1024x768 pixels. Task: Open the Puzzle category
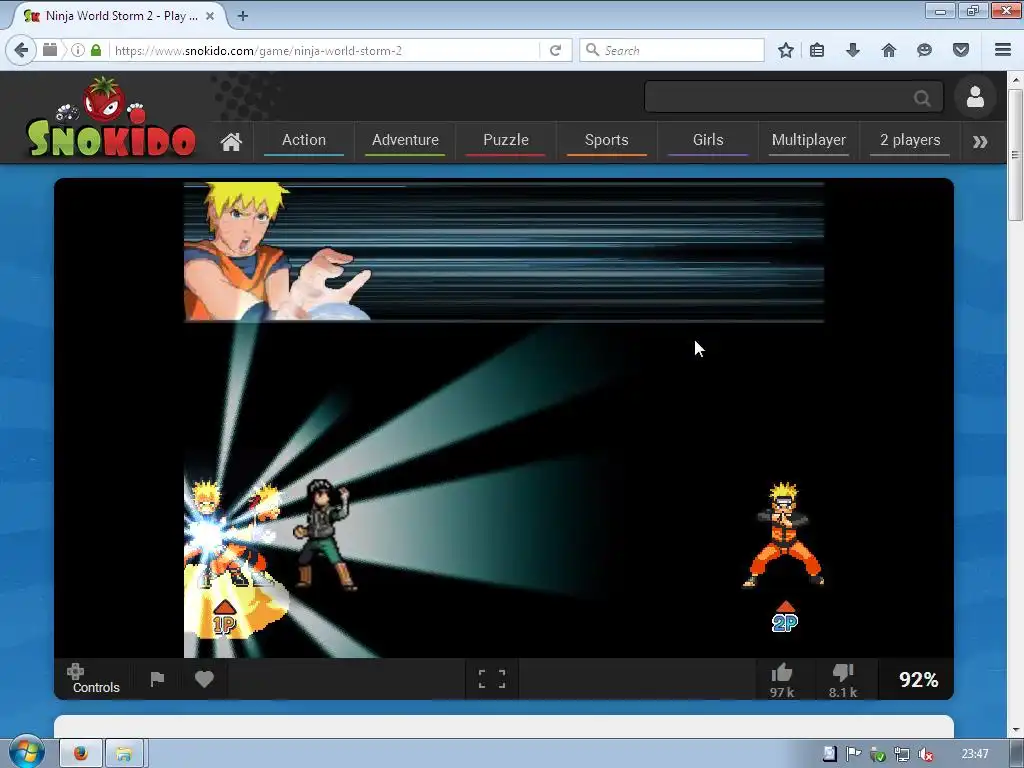pyautogui.click(x=506, y=140)
